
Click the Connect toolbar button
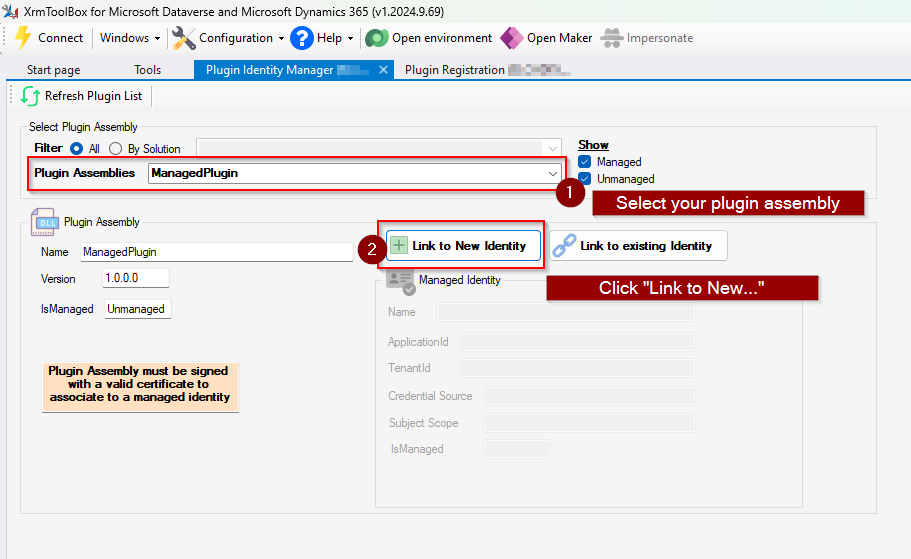(x=49, y=38)
